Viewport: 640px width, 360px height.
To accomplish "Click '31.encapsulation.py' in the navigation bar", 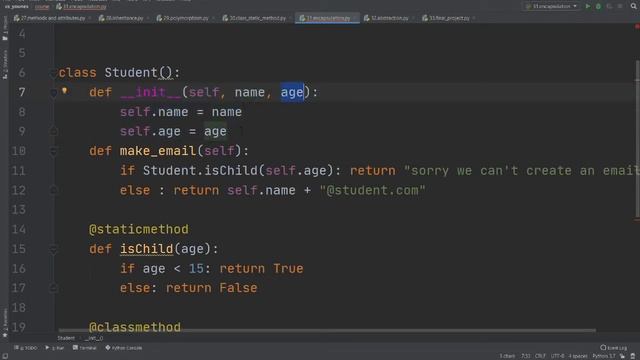I will (81, 7).
